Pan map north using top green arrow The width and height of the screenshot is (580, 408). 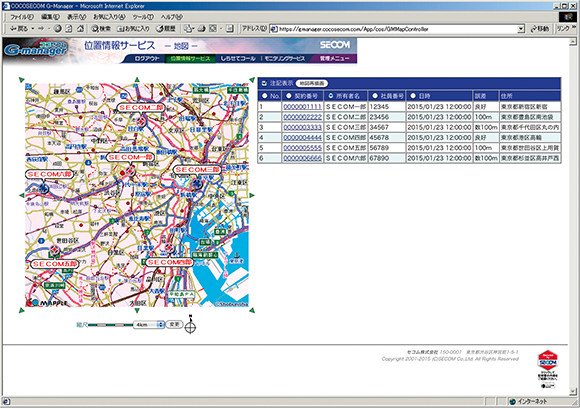pos(137,80)
